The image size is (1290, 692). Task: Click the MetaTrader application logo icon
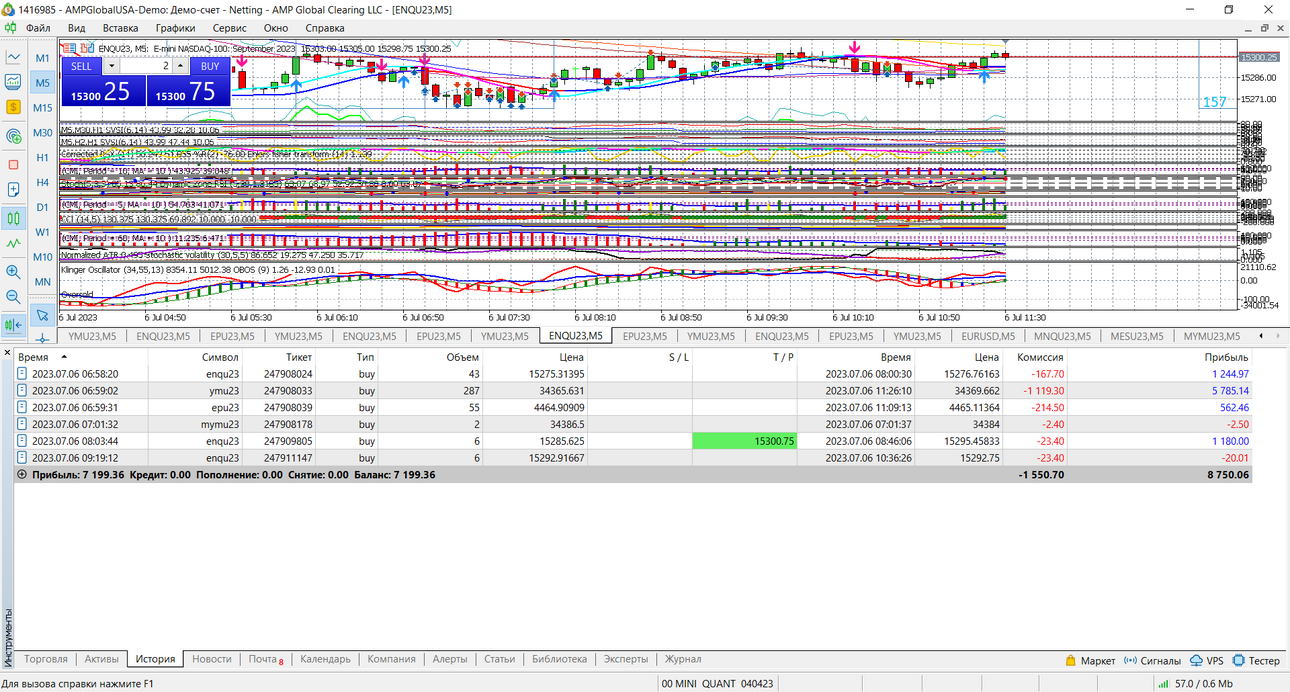click(9, 9)
